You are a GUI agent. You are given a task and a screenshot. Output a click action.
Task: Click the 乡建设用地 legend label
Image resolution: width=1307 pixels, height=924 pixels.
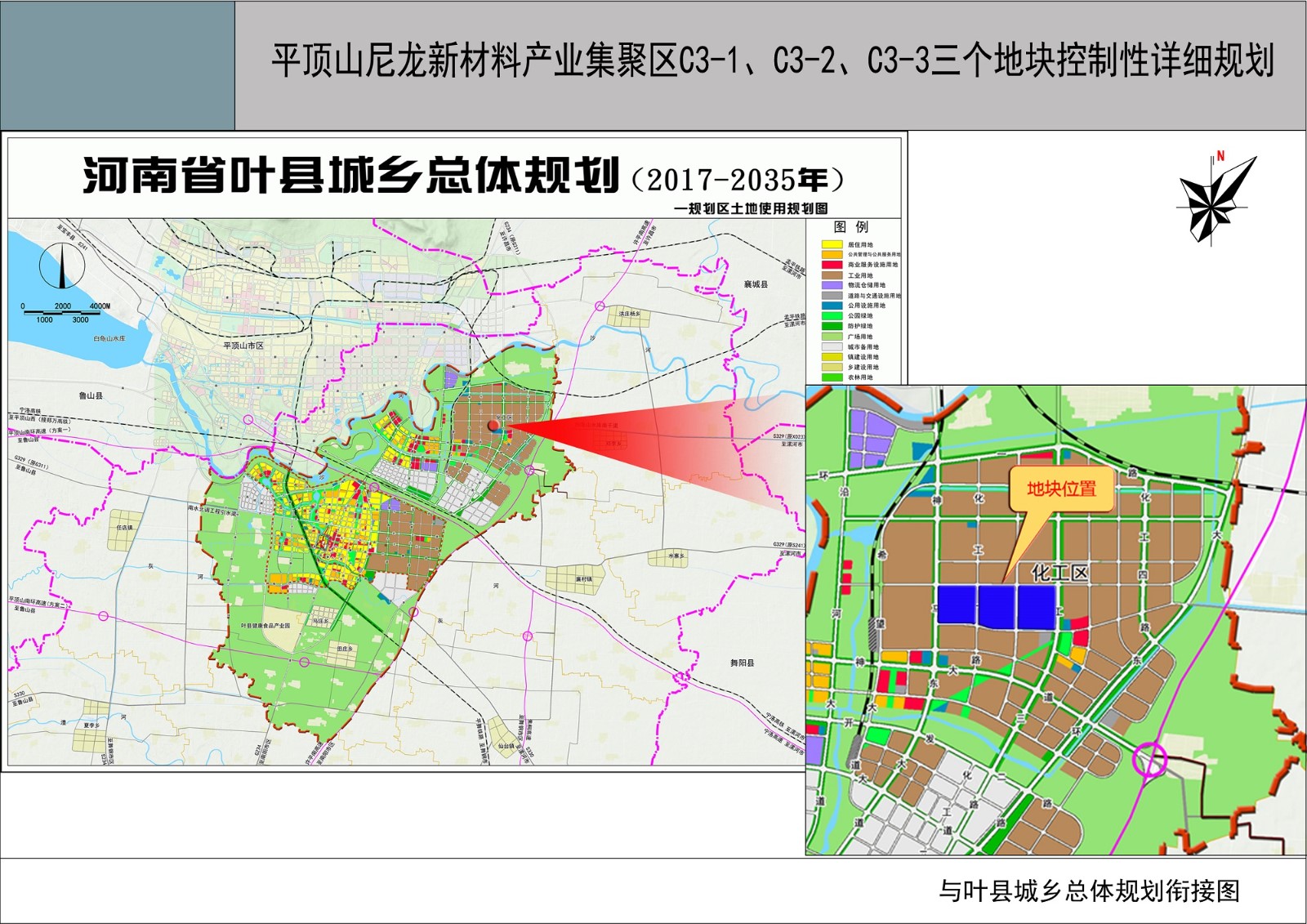pos(863,367)
